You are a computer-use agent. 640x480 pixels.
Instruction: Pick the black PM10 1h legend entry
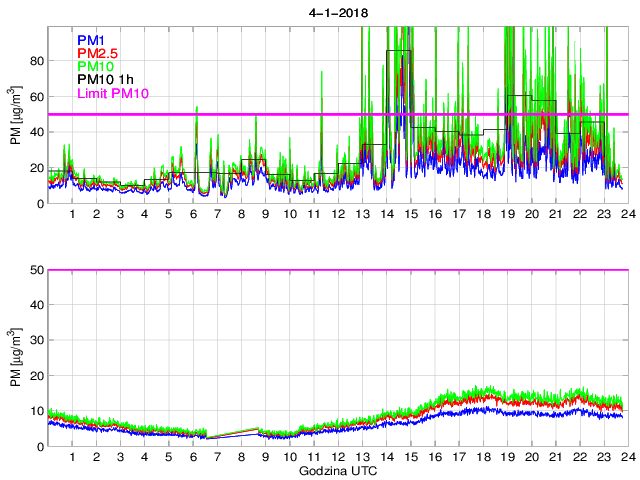(x=106, y=79)
